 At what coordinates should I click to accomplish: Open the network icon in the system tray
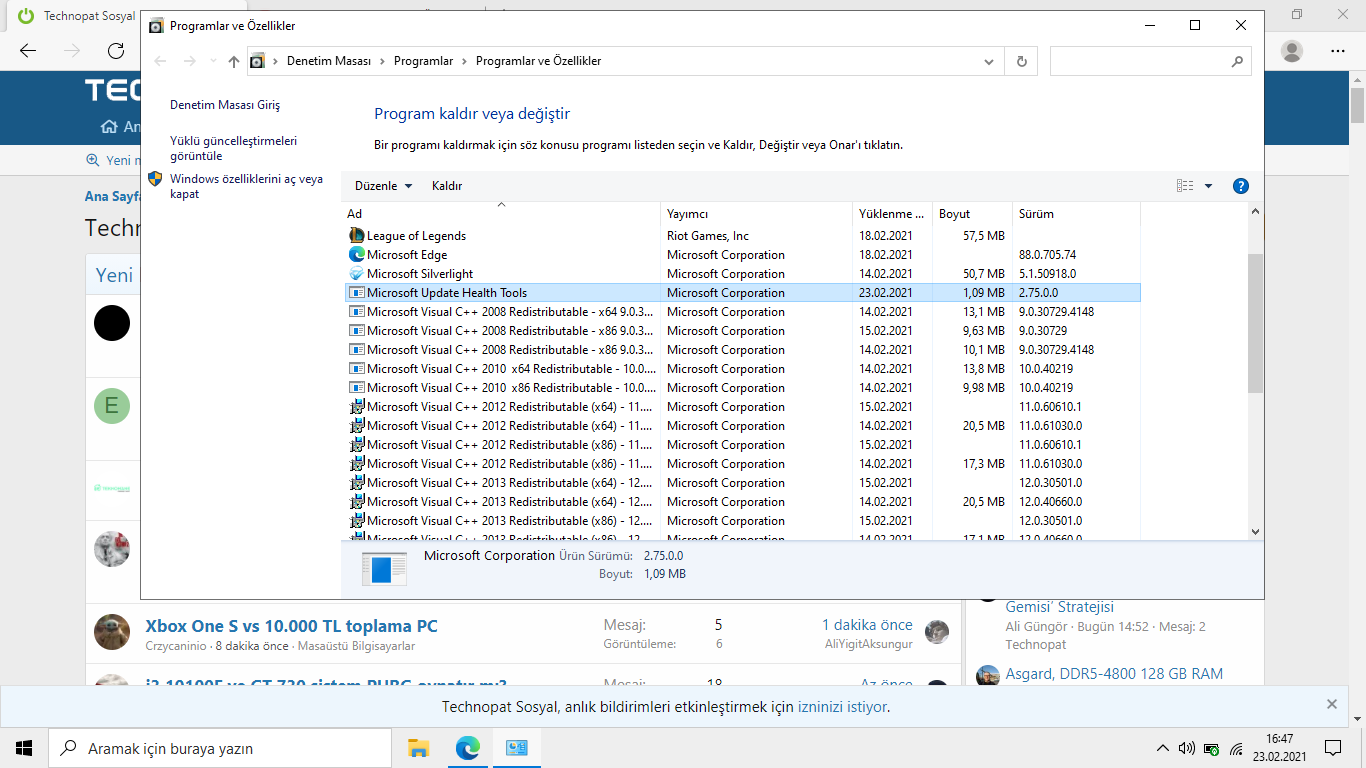pos(1236,748)
